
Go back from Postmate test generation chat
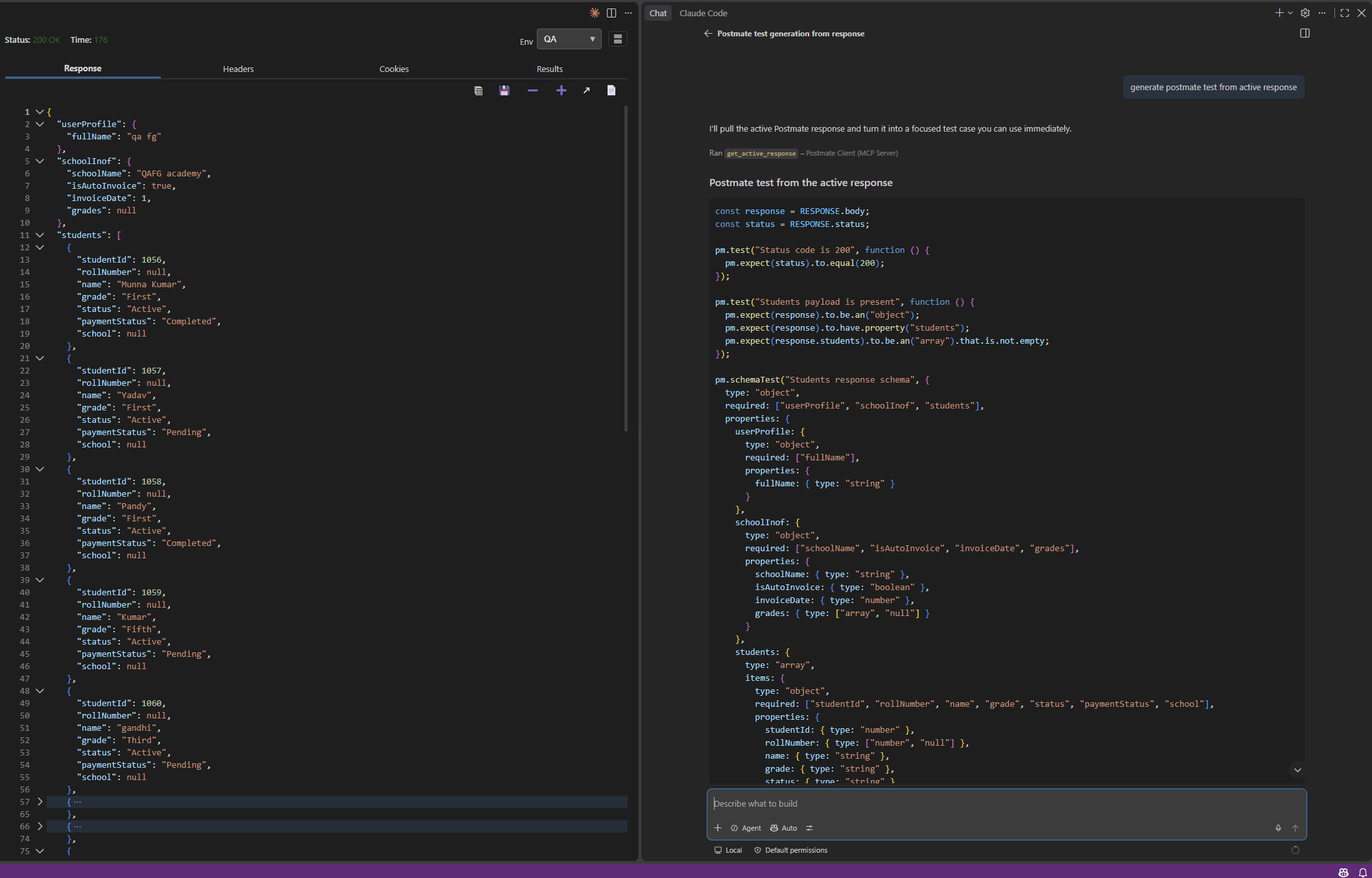click(x=708, y=34)
